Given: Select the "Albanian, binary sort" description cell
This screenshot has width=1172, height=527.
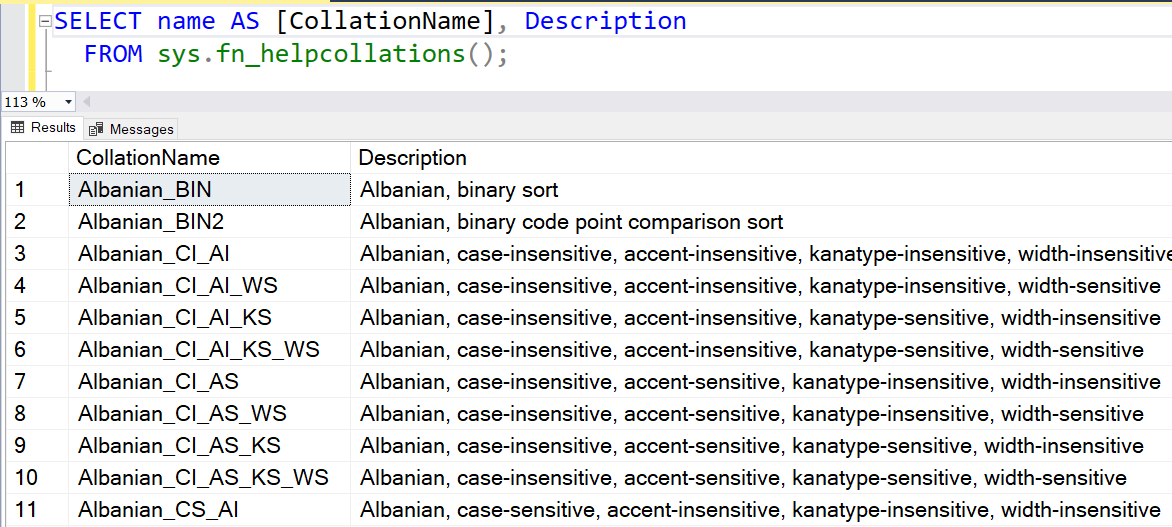Looking at the screenshot, I should [x=459, y=190].
